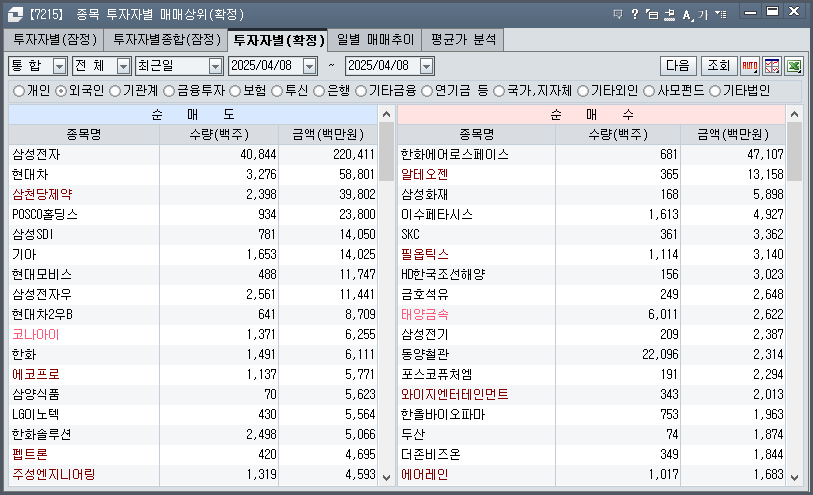Maximize the 7215 window

773,12
